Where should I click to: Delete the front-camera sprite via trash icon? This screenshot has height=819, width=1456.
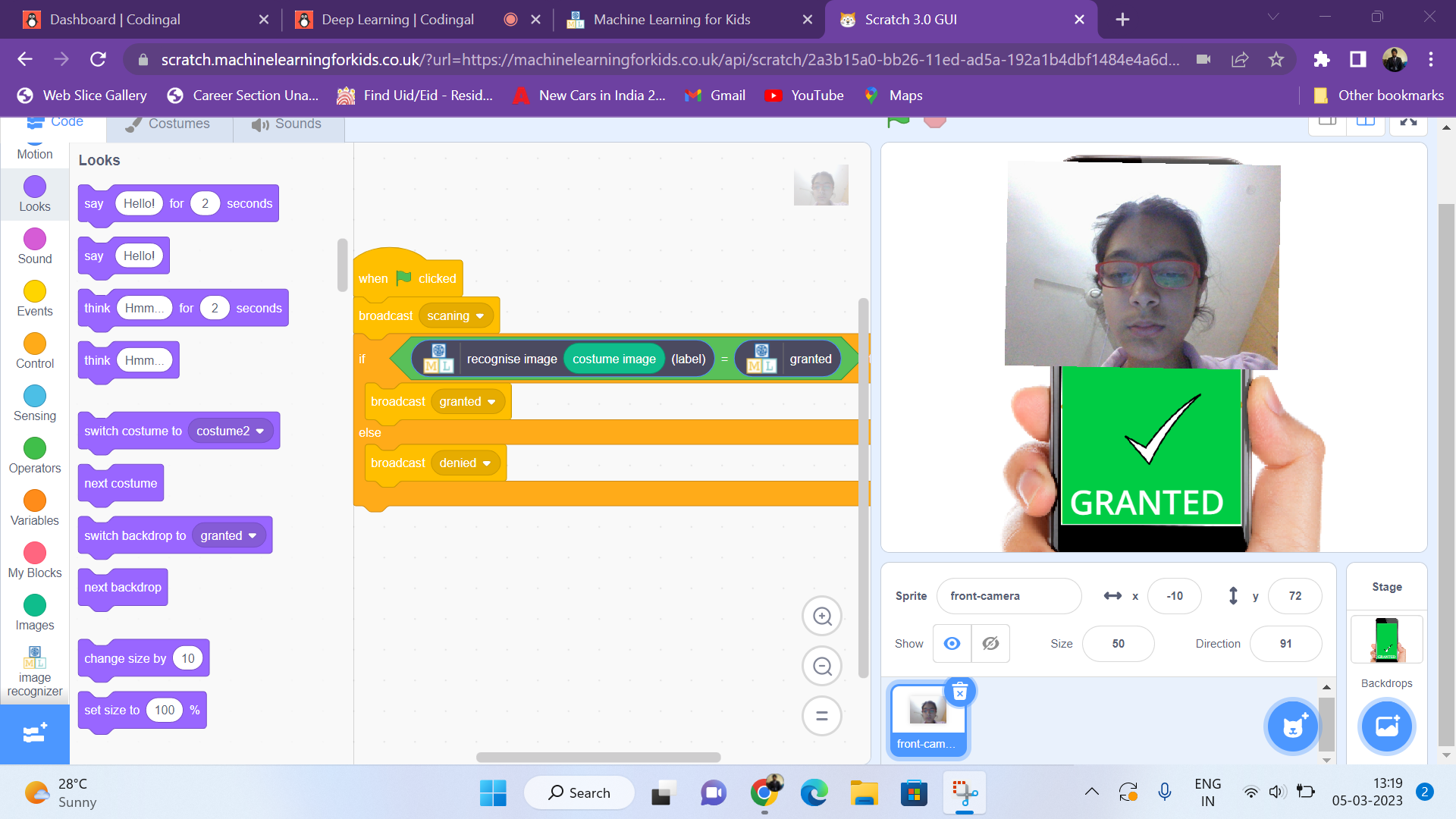(959, 692)
